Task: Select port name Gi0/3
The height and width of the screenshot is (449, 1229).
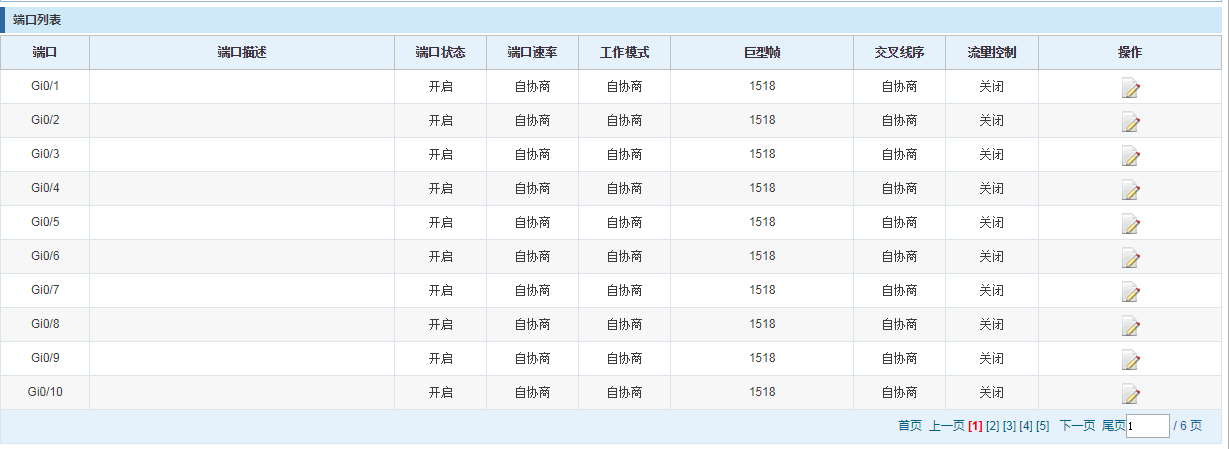Action: point(45,154)
